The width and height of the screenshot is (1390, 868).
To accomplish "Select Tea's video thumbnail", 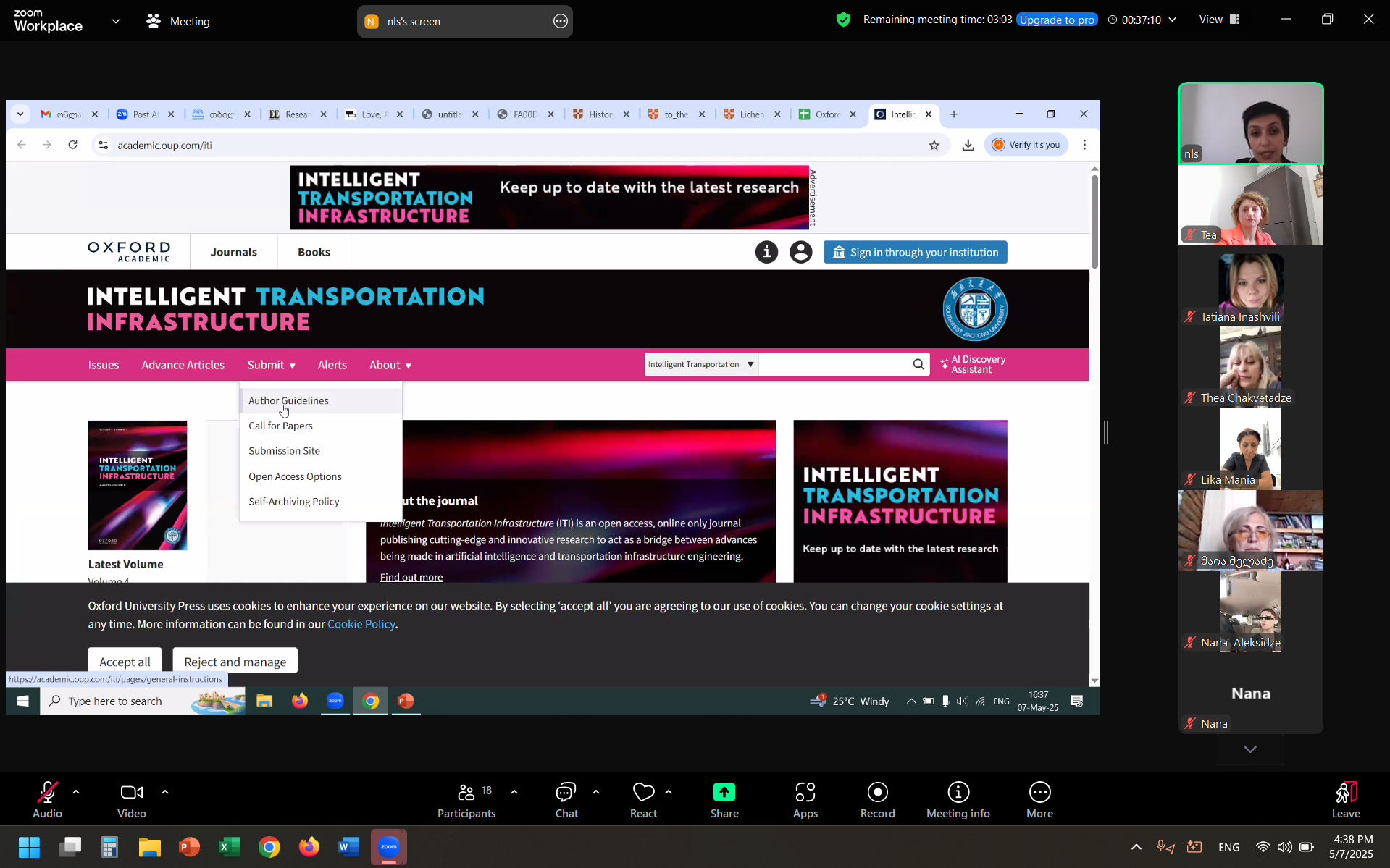I will [1250, 205].
